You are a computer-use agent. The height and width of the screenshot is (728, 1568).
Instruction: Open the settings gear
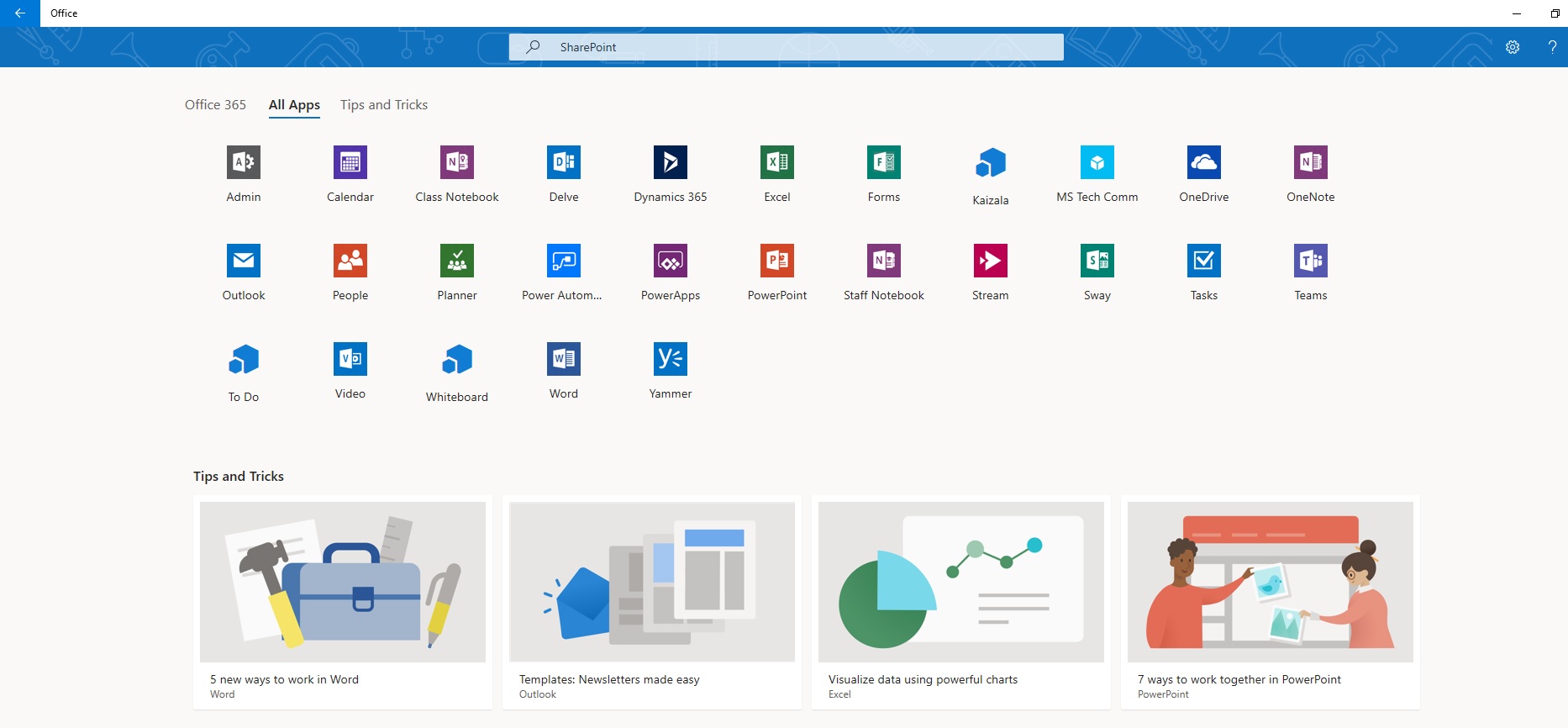[1513, 47]
